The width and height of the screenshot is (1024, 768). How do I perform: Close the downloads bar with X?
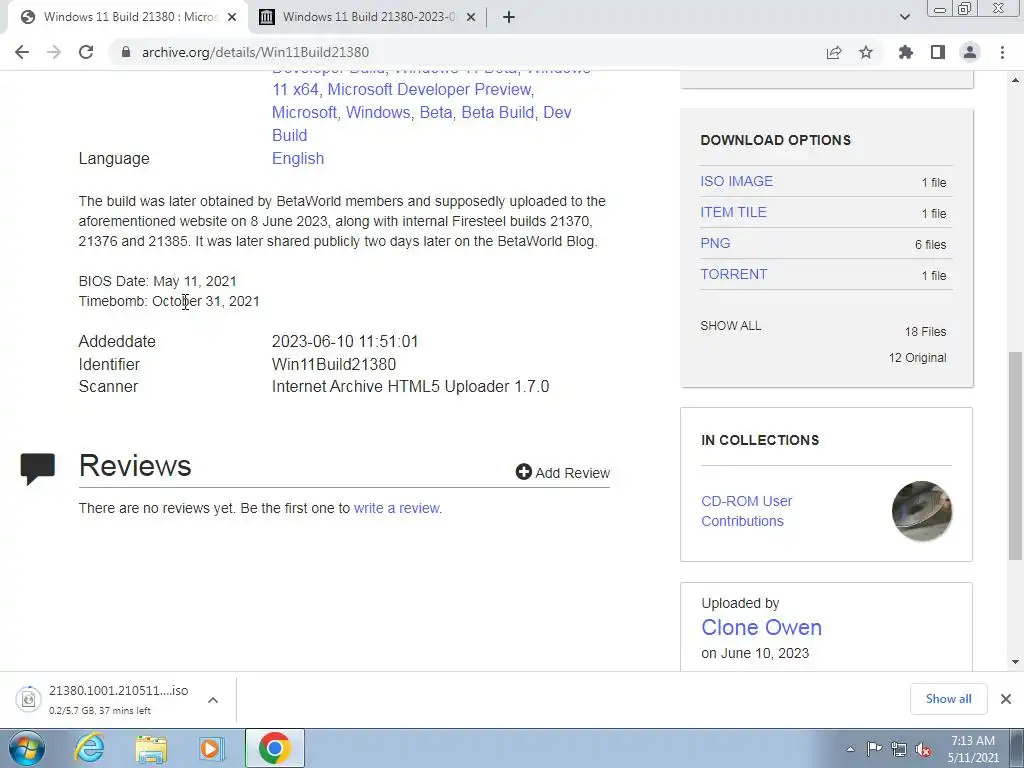click(1006, 699)
